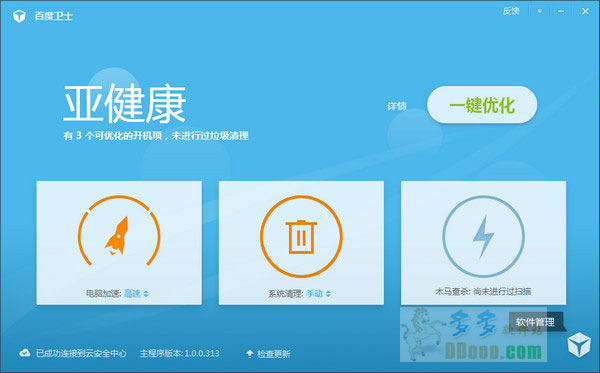
Task: Click the 木马查杀 尚未进行过扫描 text
Action: coord(483,292)
